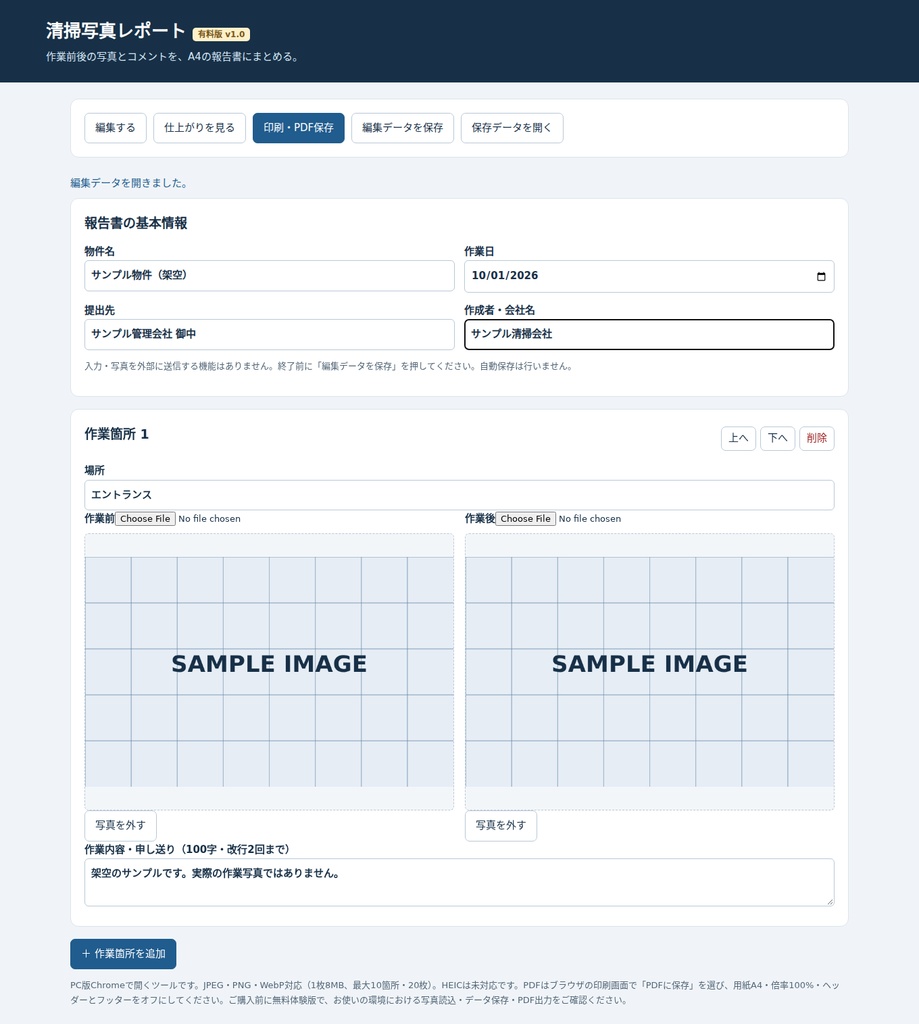
Task: Open the 仕上がりを見る preview tab
Action: click(199, 128)
